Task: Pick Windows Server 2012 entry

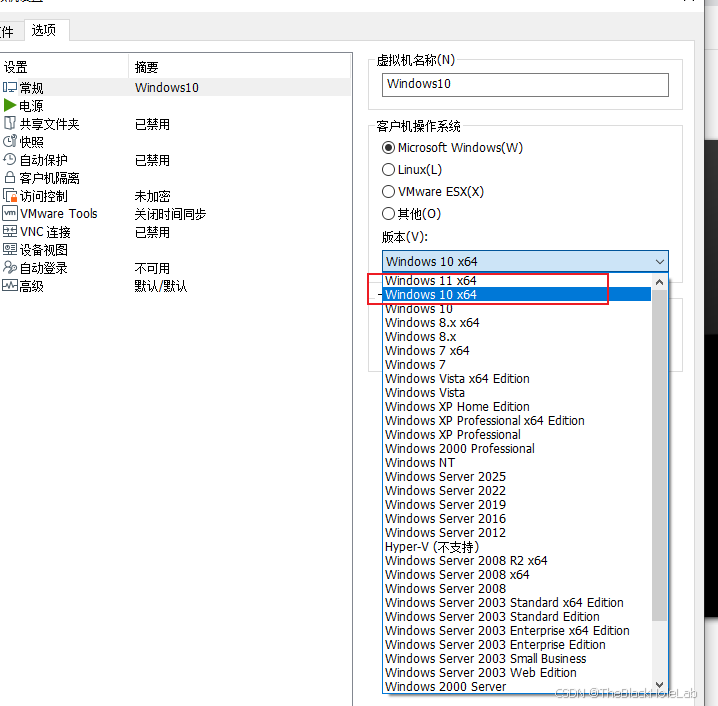Action: (x=517, y=532)
